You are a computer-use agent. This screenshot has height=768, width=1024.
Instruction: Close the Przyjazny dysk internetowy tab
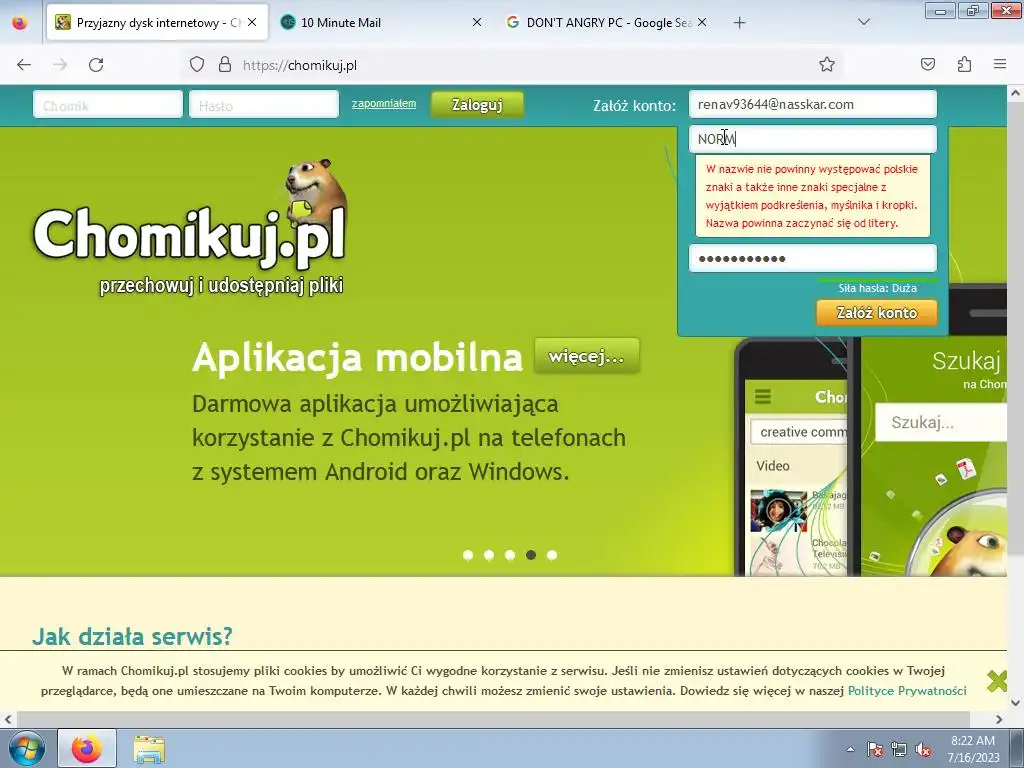(252, 22)
